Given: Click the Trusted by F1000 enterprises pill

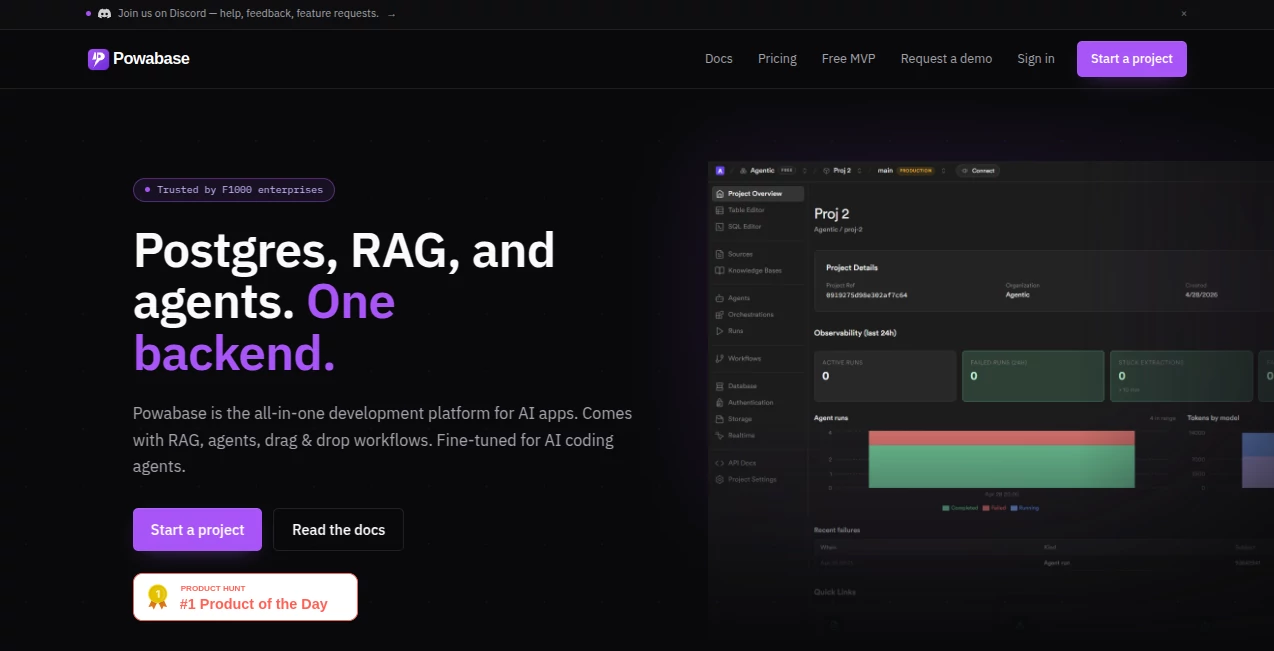Looking at the screenshot, I should pyautogui.click(x=234, y=190).
